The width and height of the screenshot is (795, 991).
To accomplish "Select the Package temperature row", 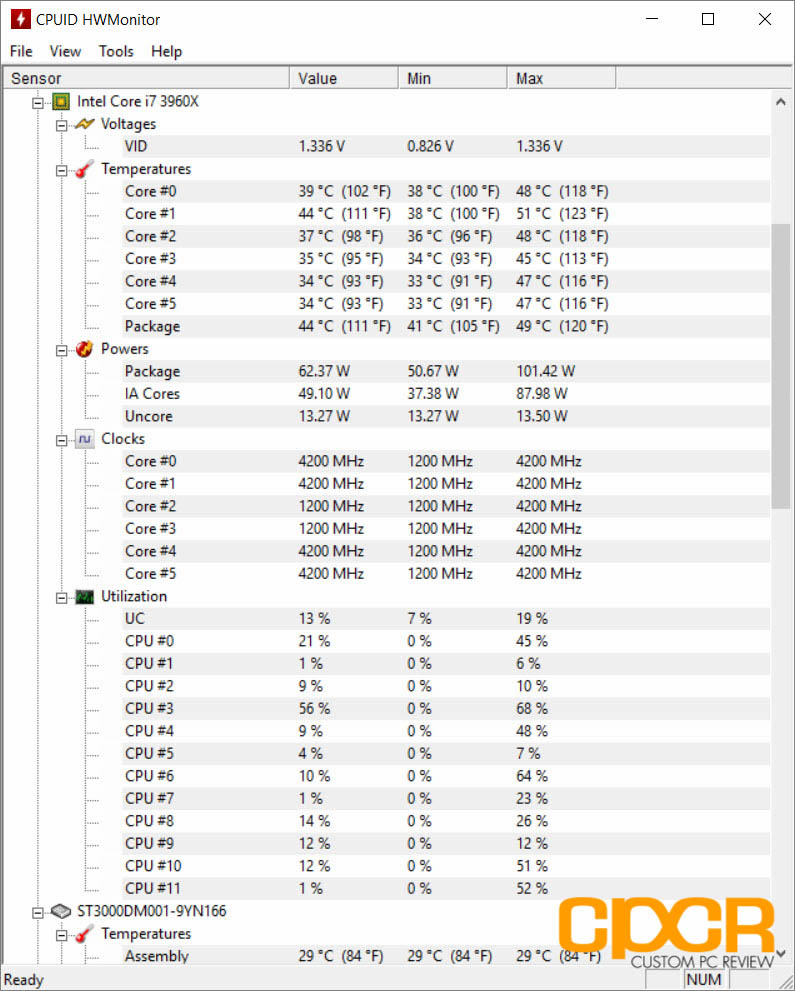I will click(x=152, y=326).
